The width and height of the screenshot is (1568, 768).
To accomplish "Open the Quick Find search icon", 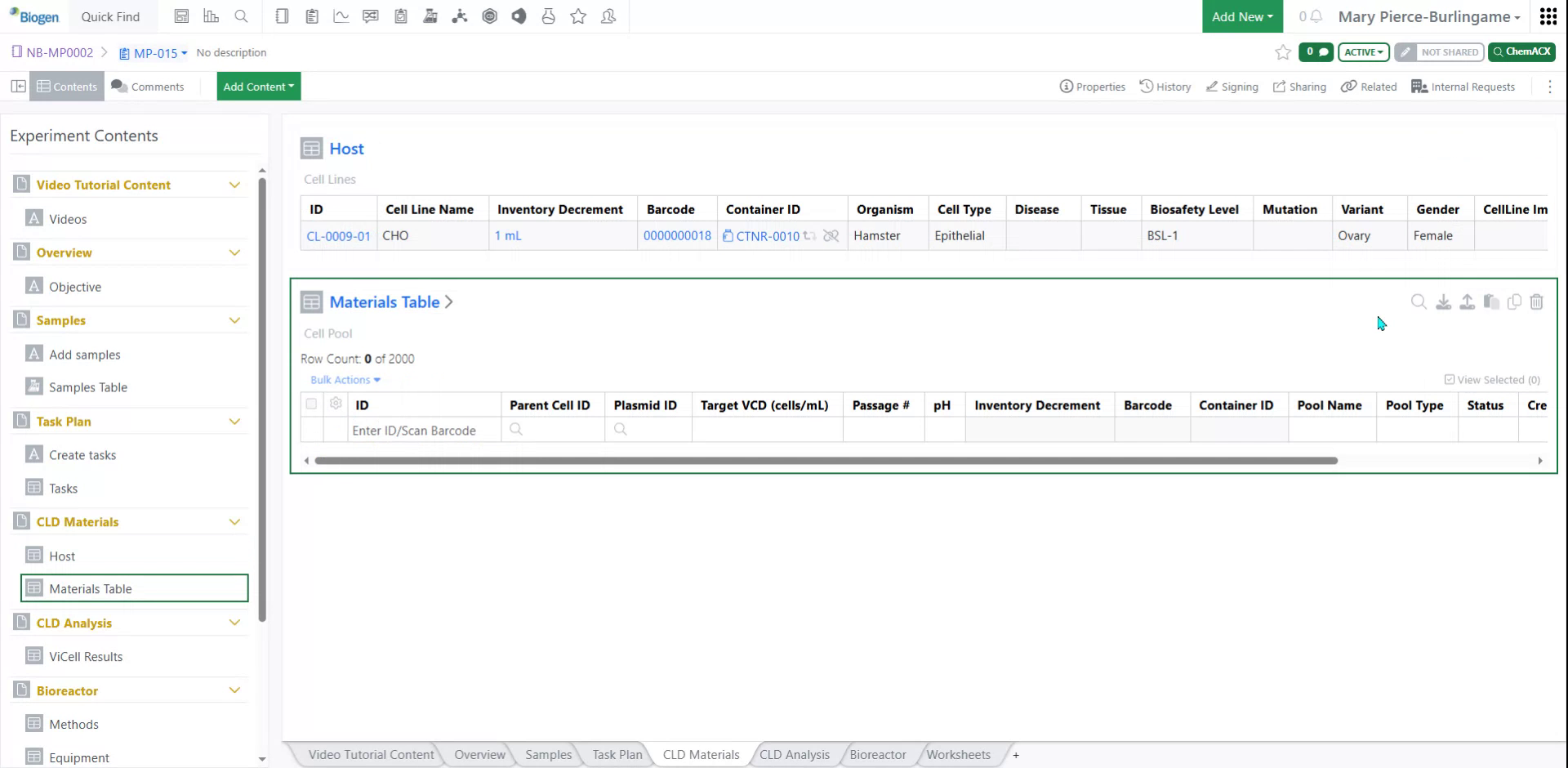I will pyautogui.click(x=241, y=16).
